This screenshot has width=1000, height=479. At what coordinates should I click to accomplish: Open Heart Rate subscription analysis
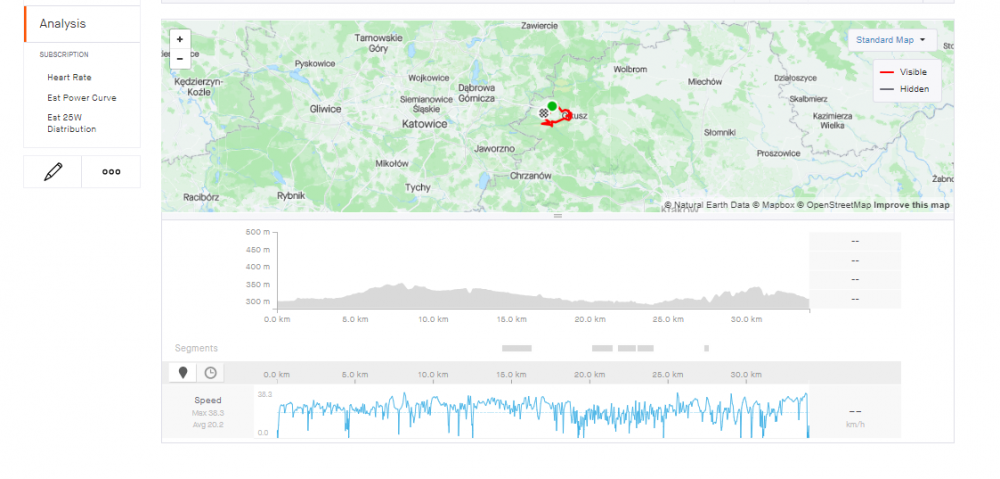[69, 77]
